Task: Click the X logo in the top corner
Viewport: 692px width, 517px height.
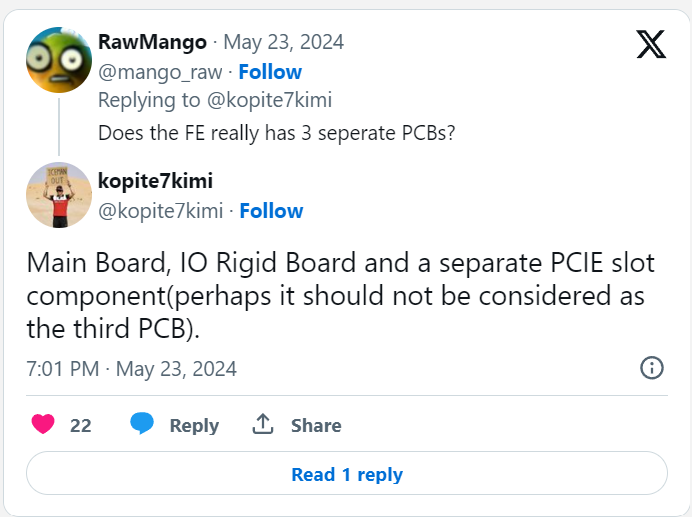Action: tap(651, 44)
